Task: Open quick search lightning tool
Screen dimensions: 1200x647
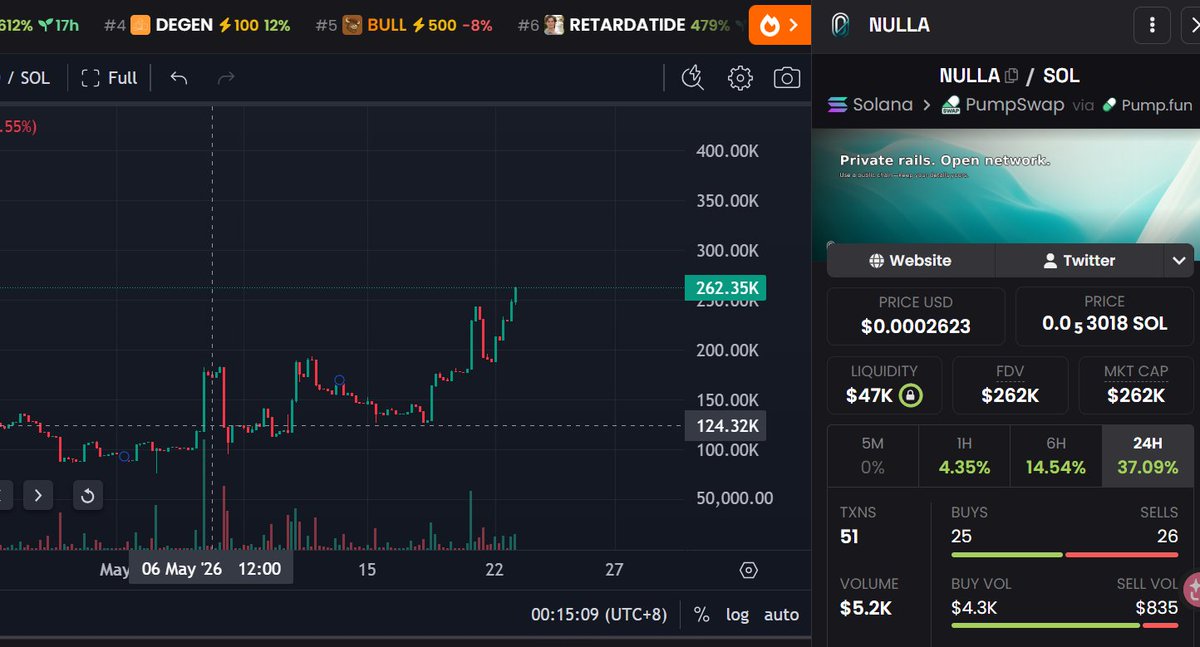Action: [x=692, y=77]
